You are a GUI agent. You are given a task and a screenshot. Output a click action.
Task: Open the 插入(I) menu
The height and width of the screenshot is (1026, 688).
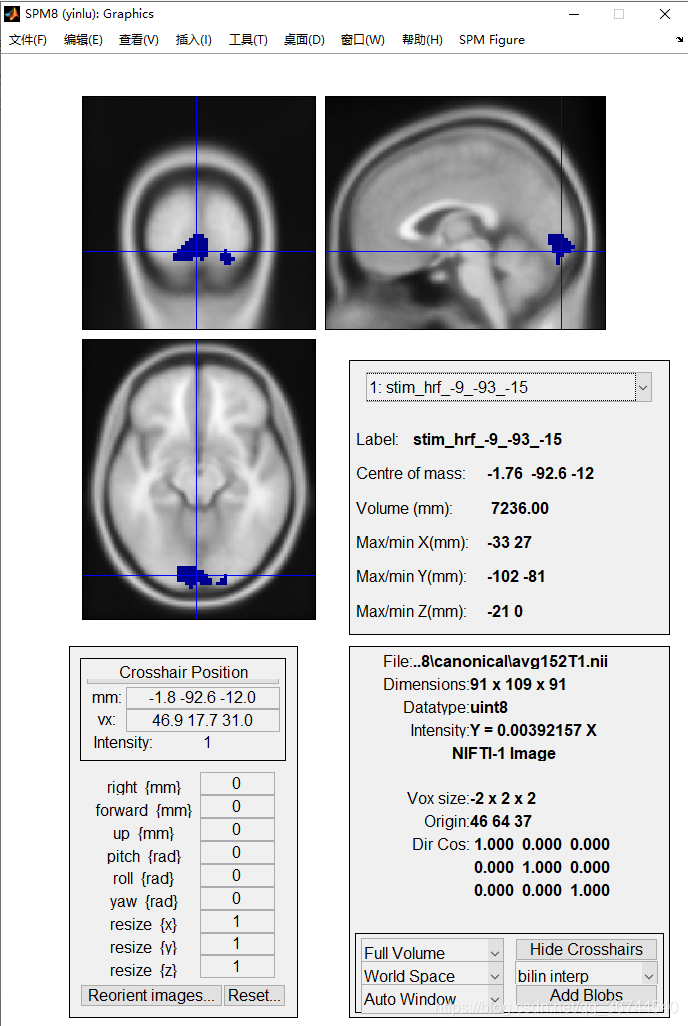point(194,40)
